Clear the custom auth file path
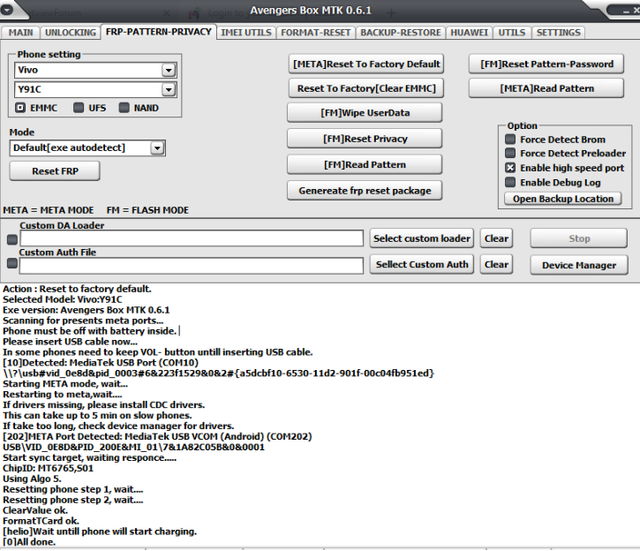640x551 pixels. pyautogui.click(x=496, y=264)
